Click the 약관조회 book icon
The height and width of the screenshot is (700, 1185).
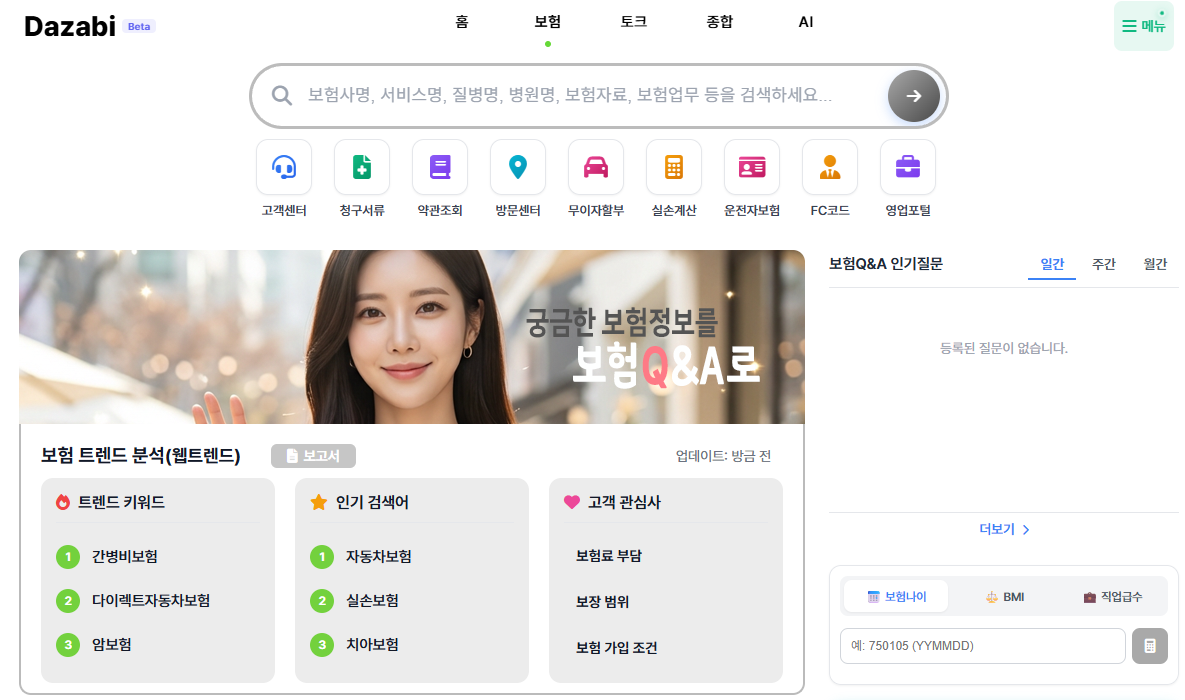[440, 167]
